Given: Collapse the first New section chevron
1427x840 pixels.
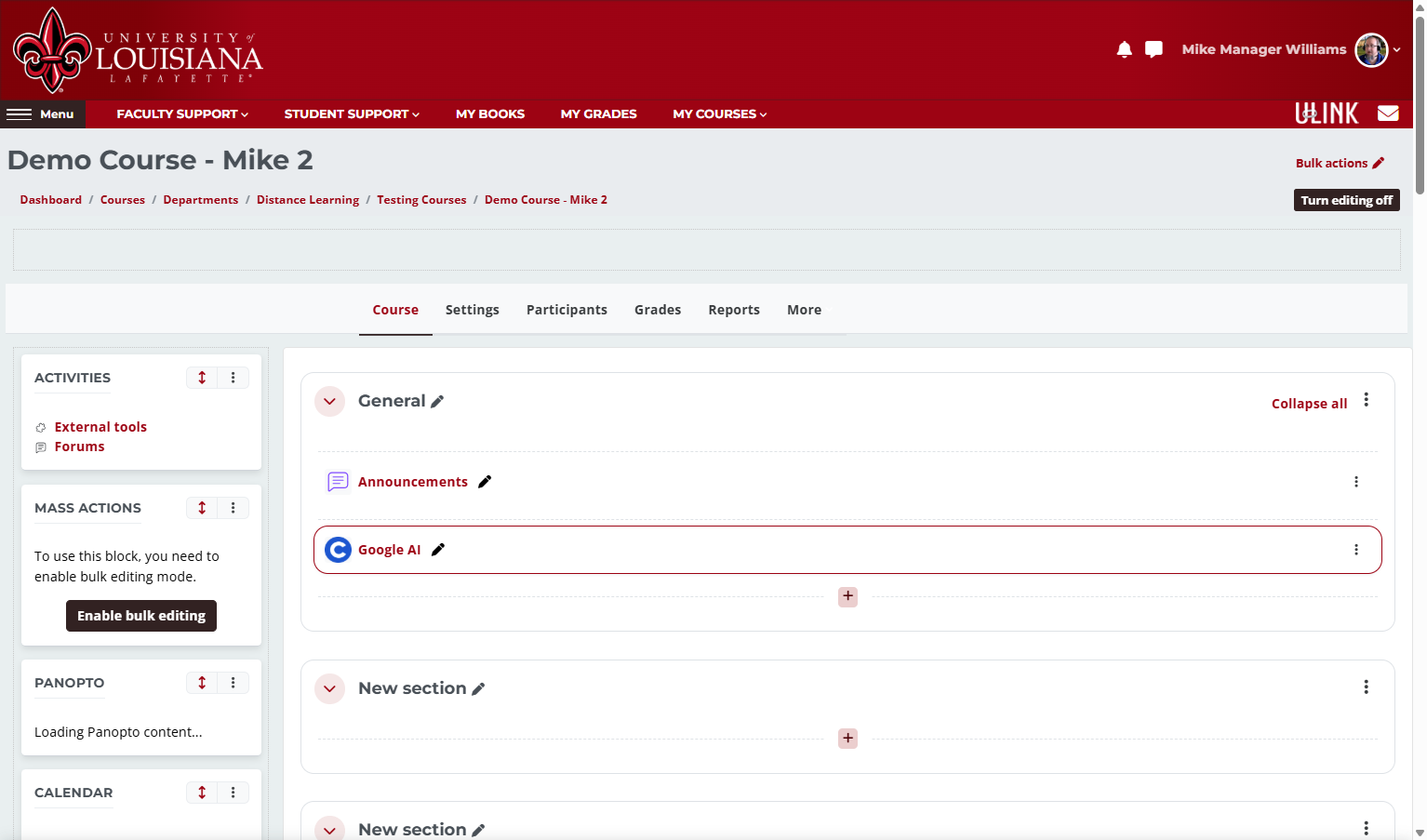Looking at the screenshot, I should coord(330,689).
